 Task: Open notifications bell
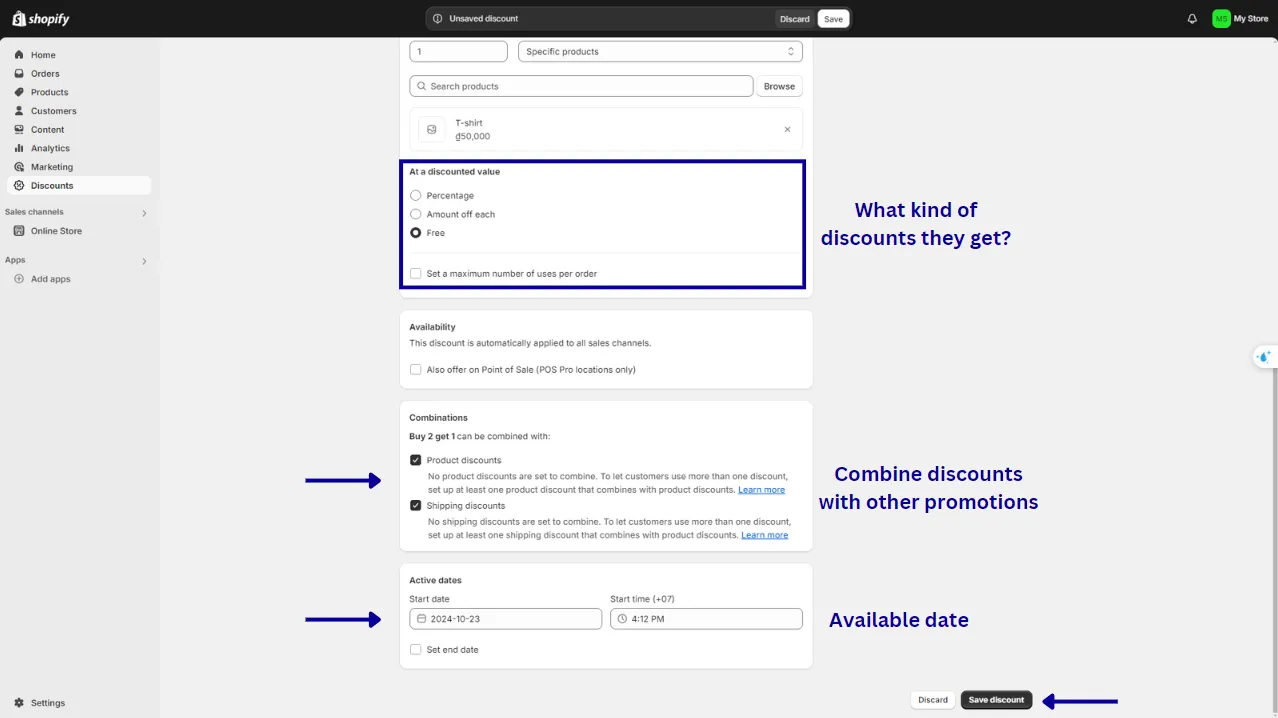(1192, 19)
